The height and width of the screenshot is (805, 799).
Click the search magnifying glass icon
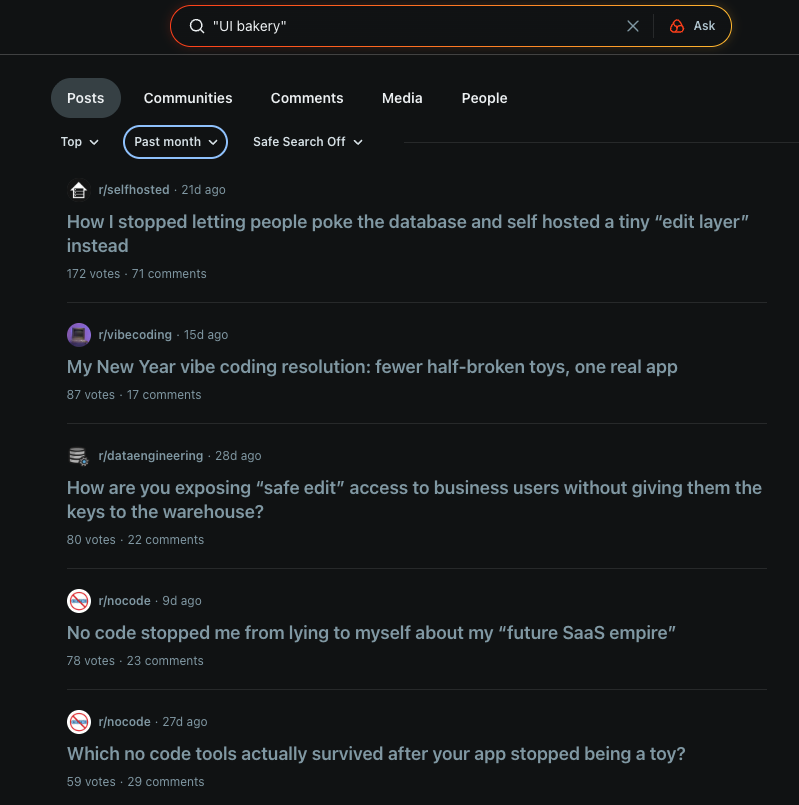(x=197, y=26)
